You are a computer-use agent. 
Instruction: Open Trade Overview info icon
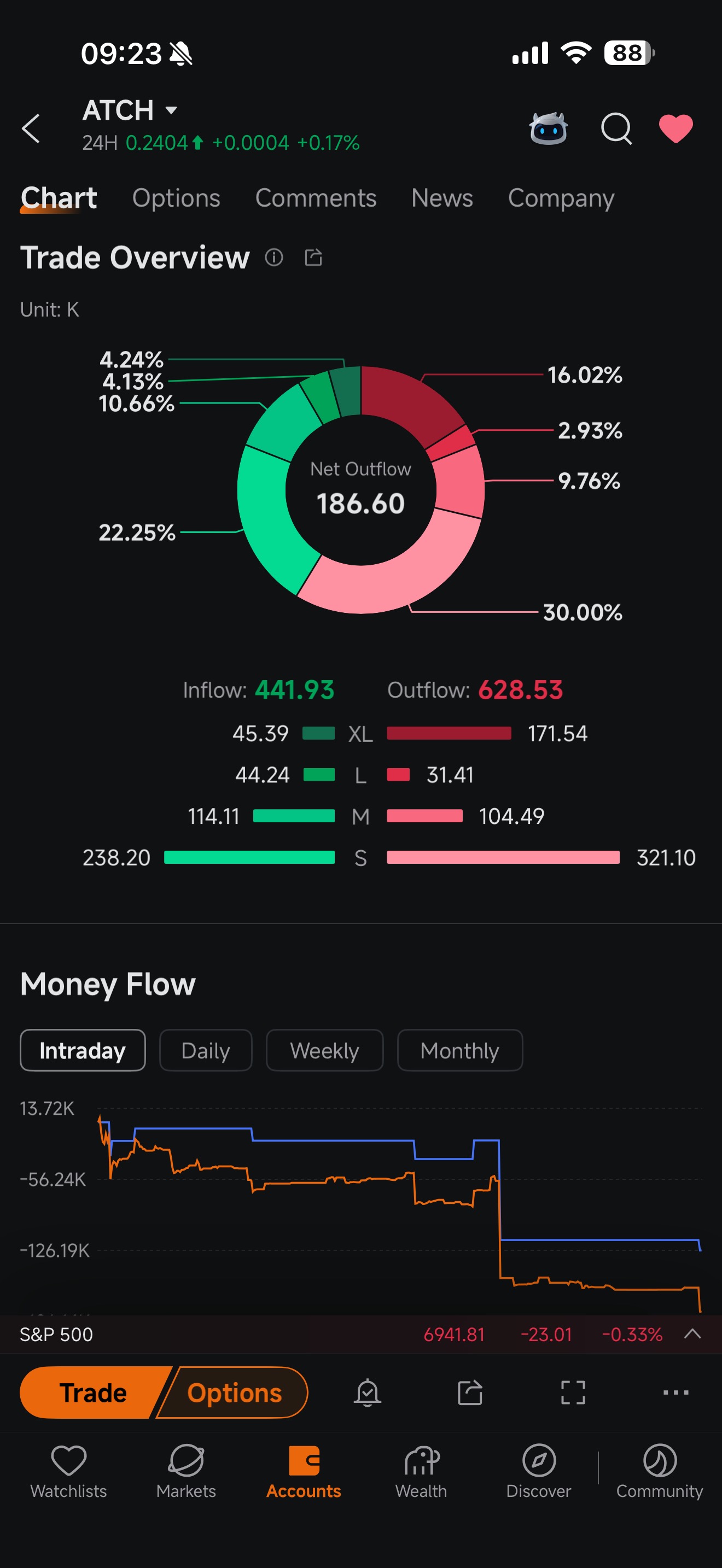click(x=274, y=258)
